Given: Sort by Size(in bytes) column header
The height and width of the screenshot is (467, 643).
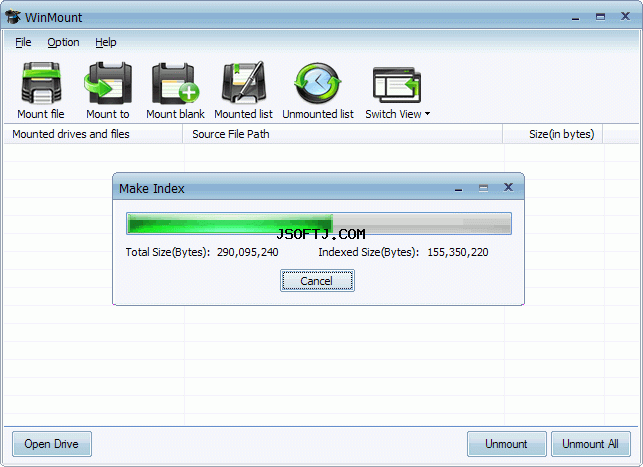Looking at the screenshot, I should (553, 134).
